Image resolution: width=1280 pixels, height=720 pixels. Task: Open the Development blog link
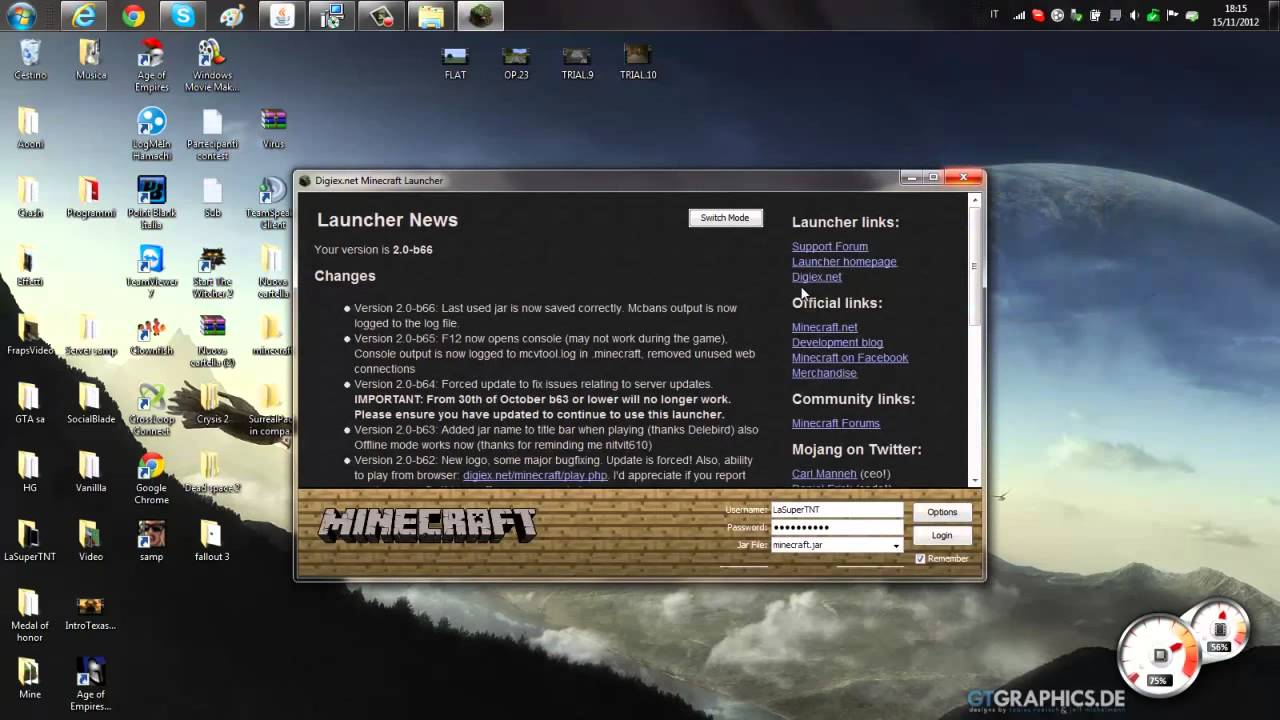pos(837,342)
